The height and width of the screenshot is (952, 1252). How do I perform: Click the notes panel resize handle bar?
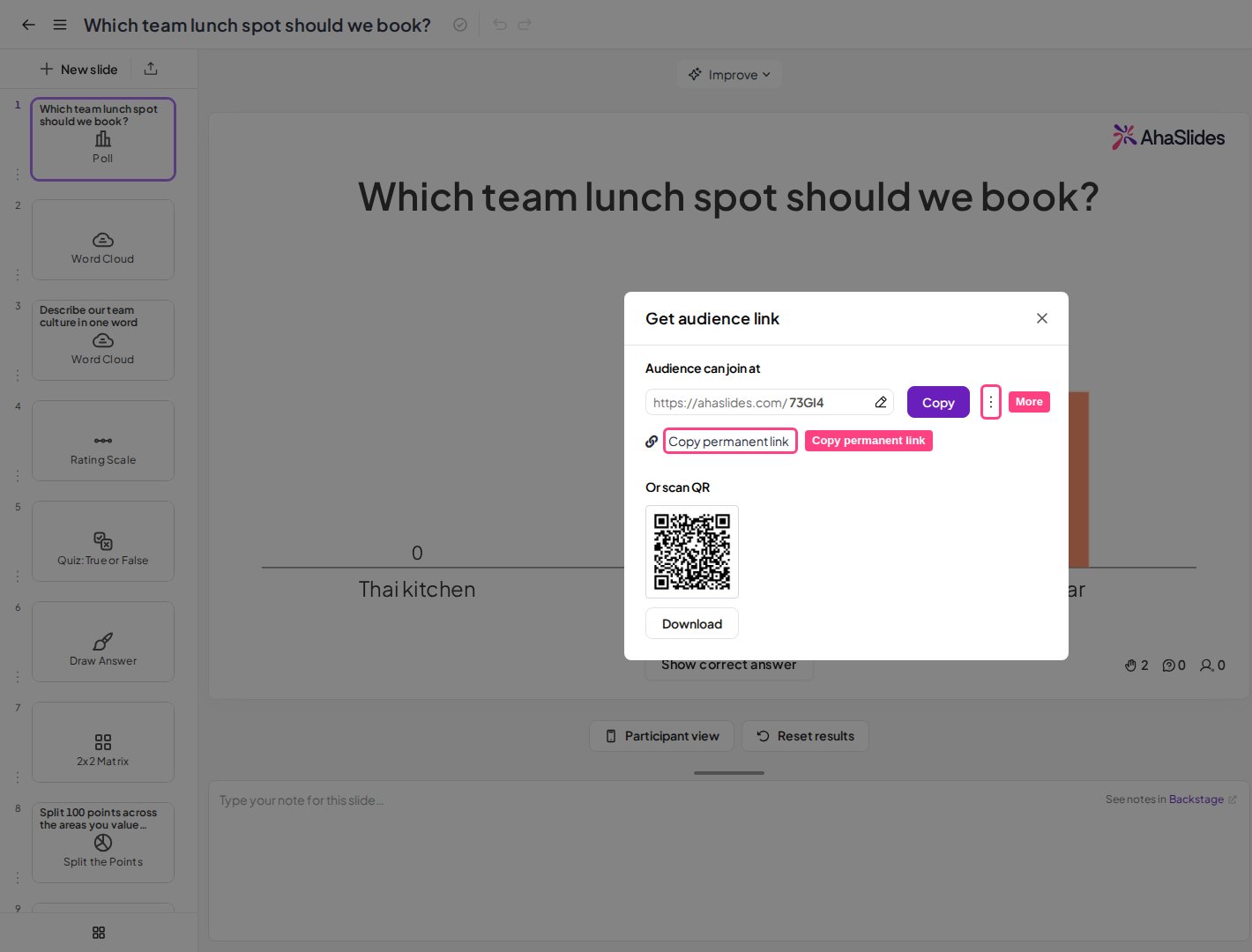[729, 773]
